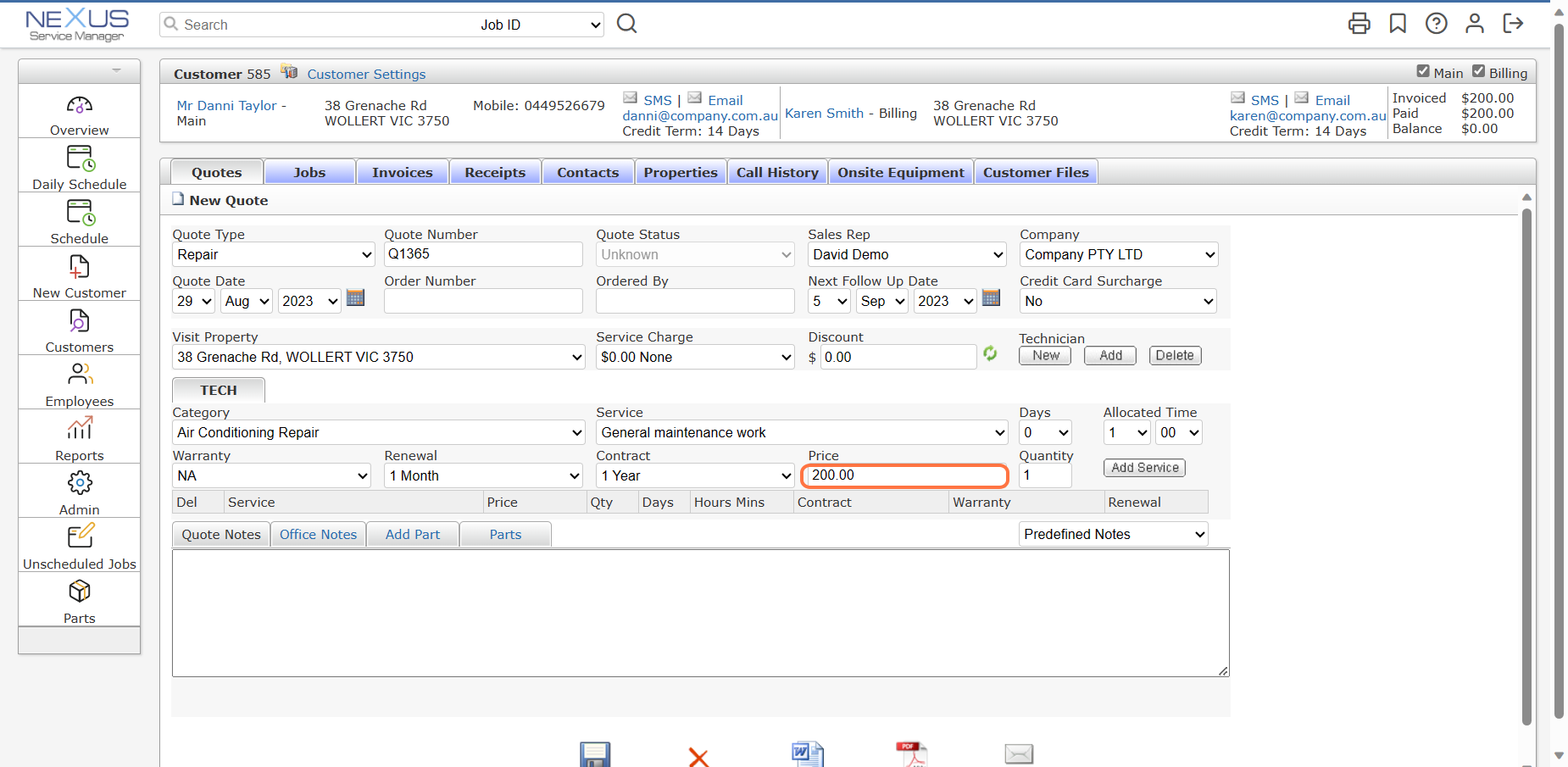Click the Order Number input field
Viewport: 1568px width, 767px height.
tap(483, 301)
